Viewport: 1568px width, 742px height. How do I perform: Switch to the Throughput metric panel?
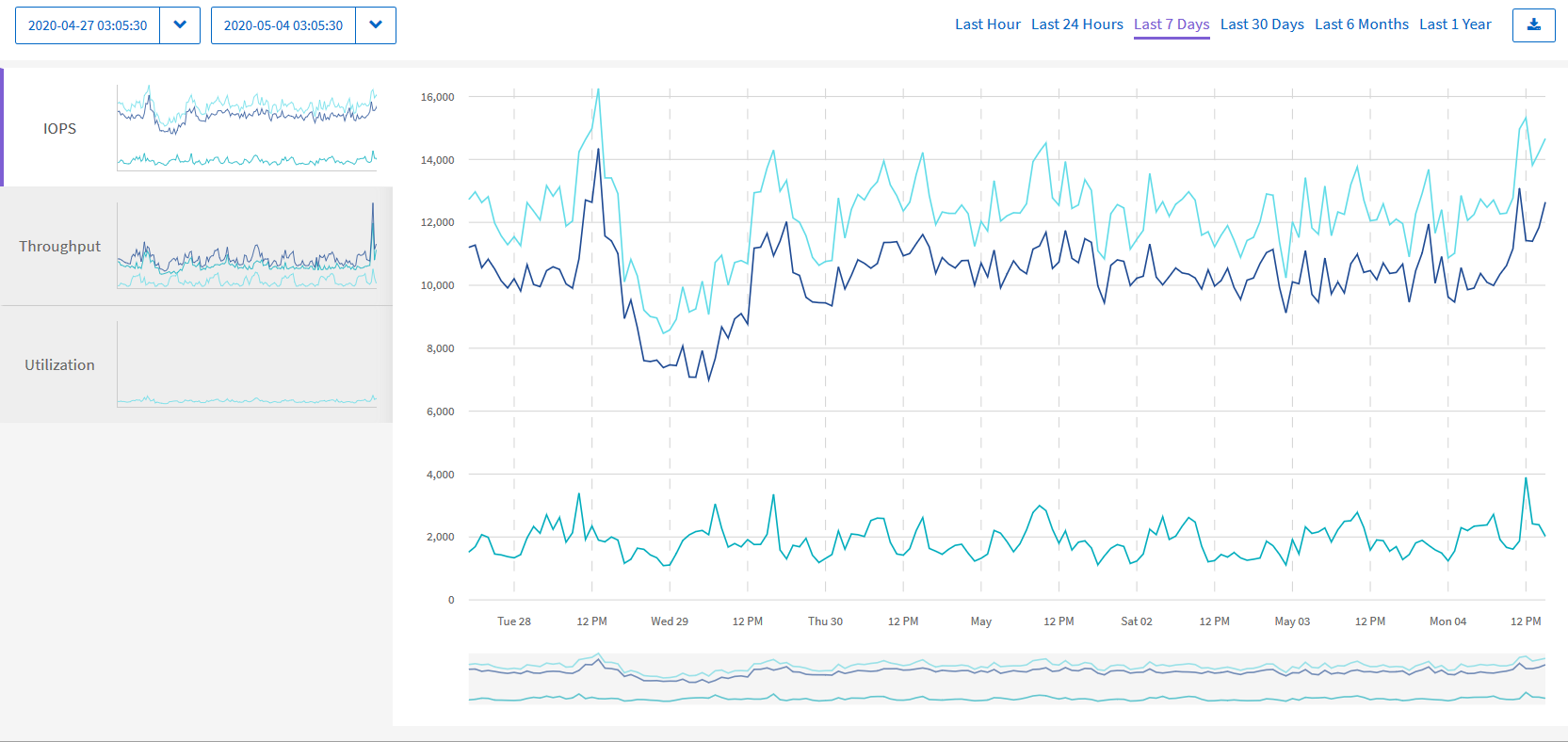(x=59, y=247)
